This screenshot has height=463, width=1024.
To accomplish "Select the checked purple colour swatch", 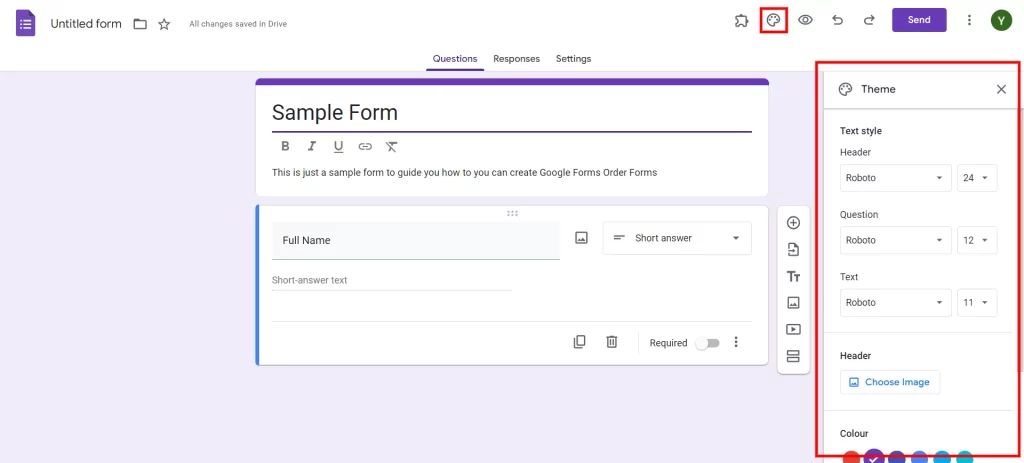I will pyautogui.click(x=874, y=456).
